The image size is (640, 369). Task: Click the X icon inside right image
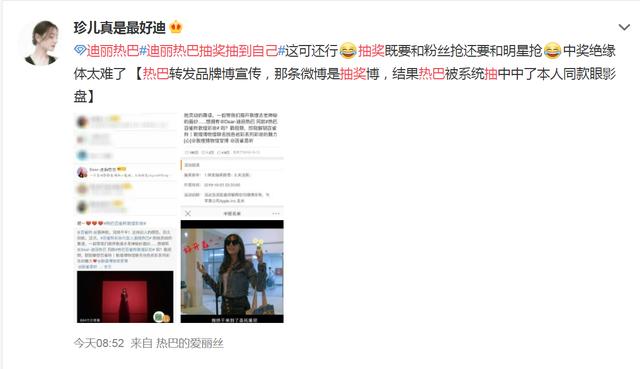coord(188,213)
